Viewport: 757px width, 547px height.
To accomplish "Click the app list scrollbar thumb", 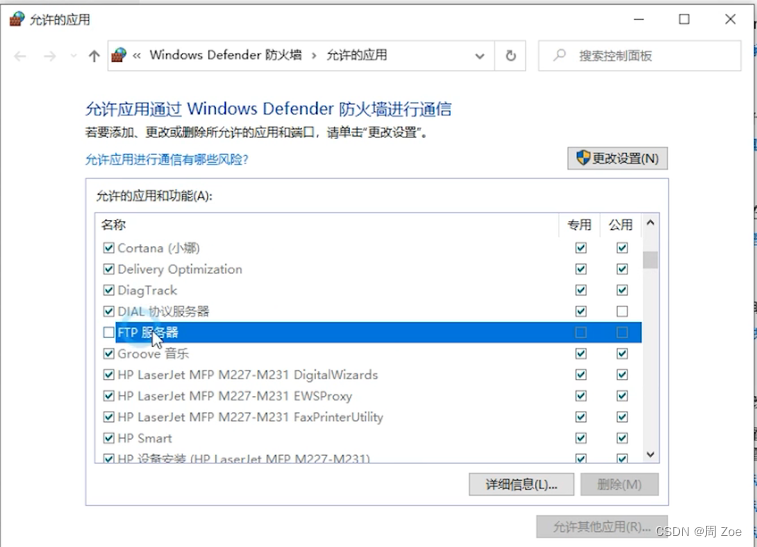I will tap(650, 260).
